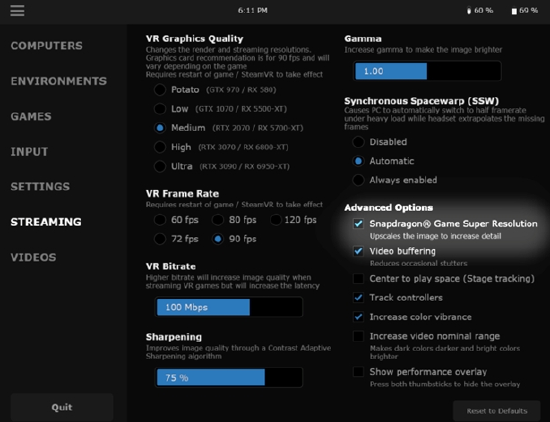This screenshot has height=422, width=550.
Task: Click the Gamma heading
Action: 363,39
